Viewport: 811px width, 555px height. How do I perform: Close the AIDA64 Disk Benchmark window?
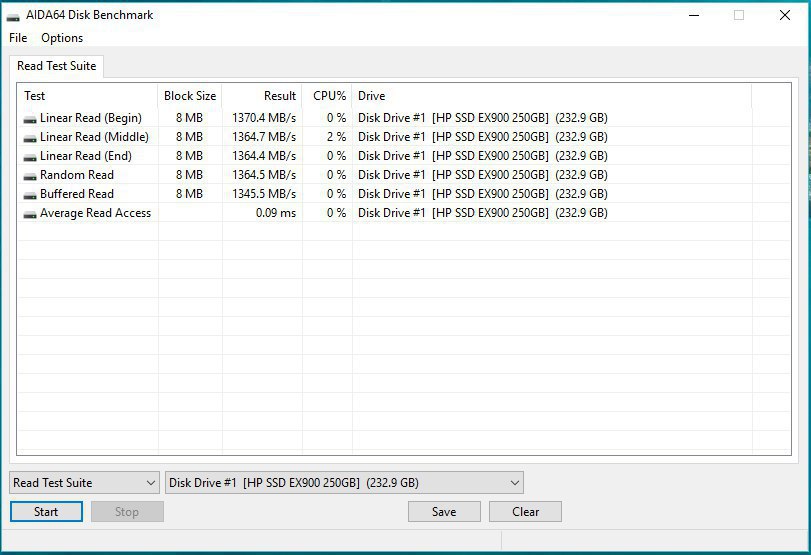(785, 15)
